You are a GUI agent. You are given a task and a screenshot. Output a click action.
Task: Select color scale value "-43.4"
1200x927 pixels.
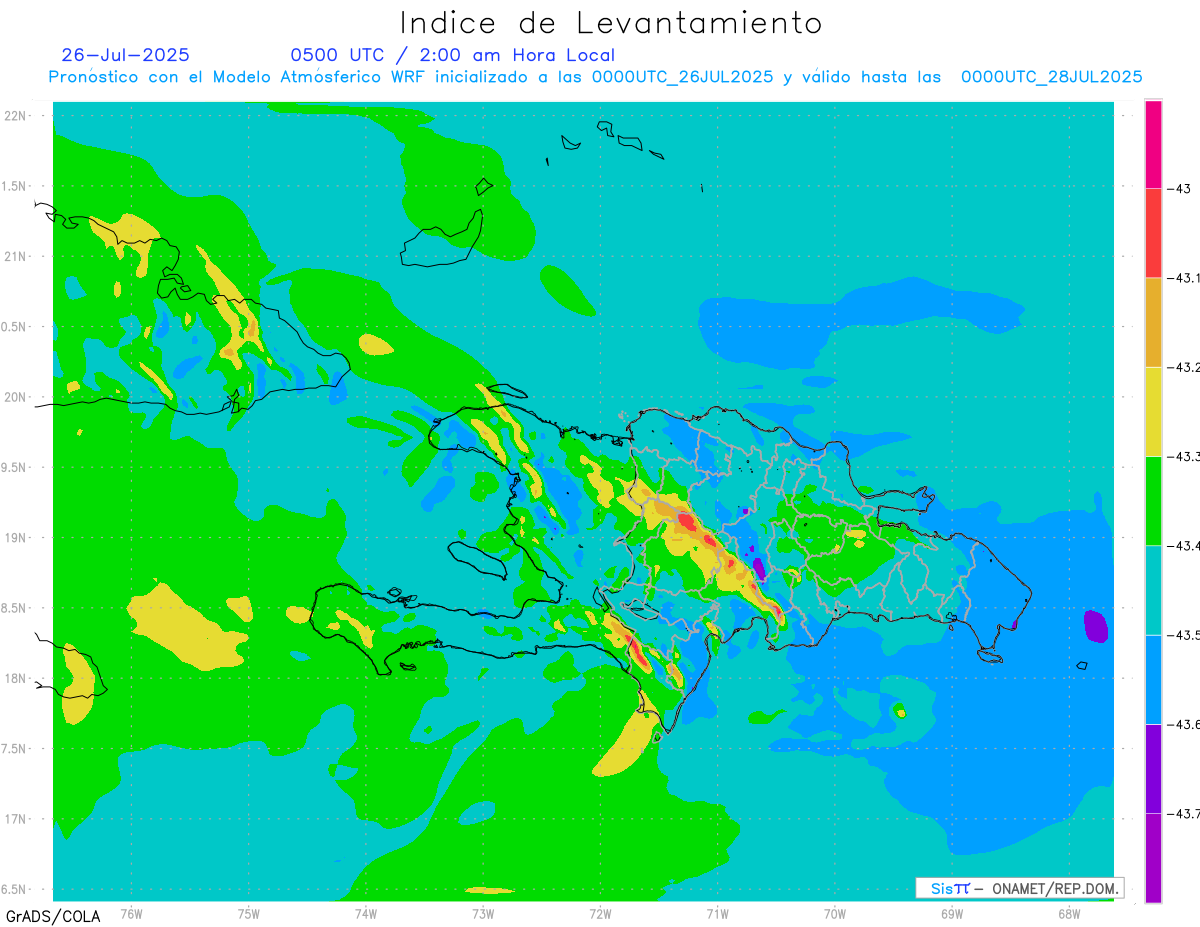point(1185,545)
